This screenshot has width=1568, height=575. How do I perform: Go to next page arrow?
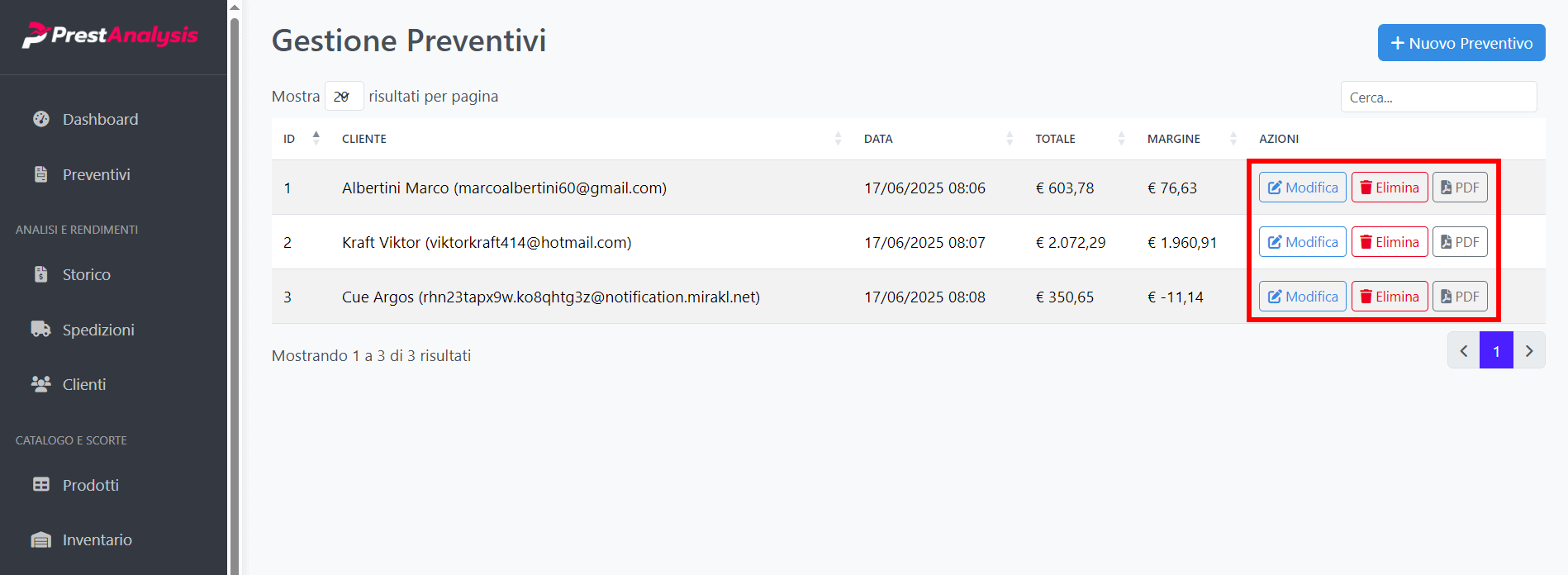tap(1529, 350)
